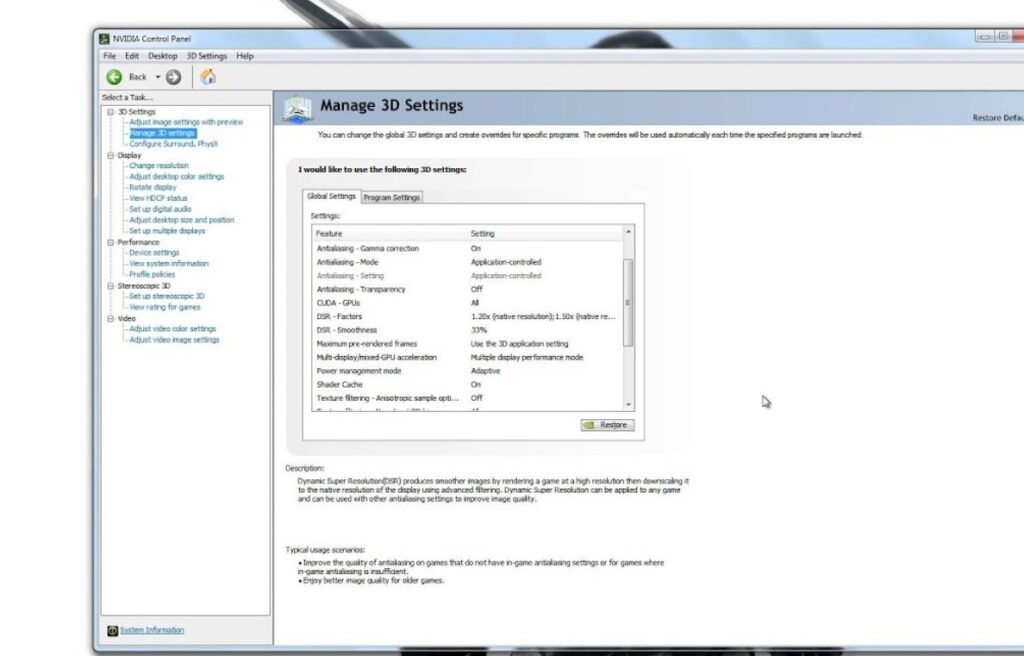The height and width of the screenshot is (656, 1024).
Task: Click Restore Defaults at top right
Action: tap(998, 118)
